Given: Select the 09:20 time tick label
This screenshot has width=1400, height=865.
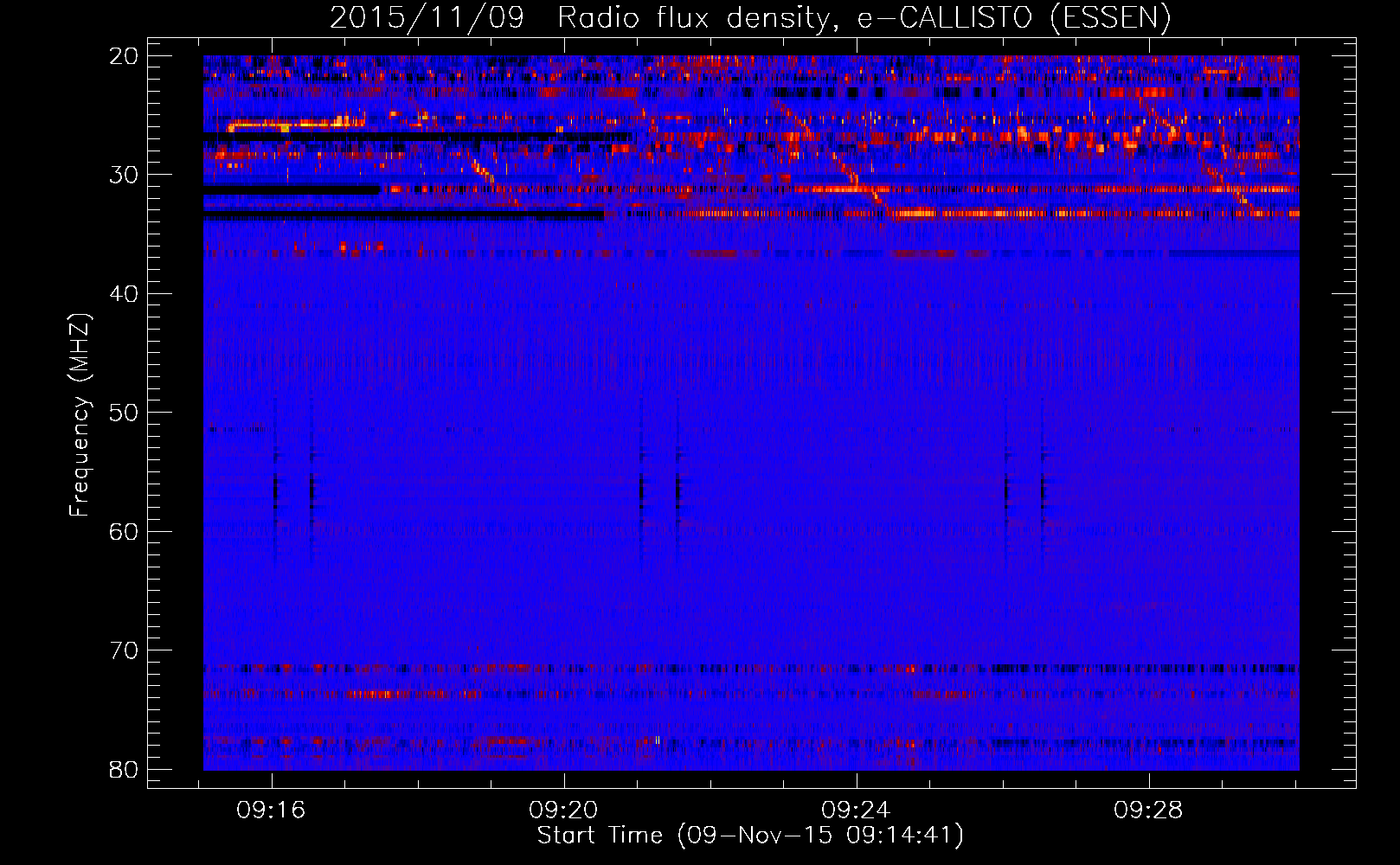Looking at the screenshot, I should pos(564,811).
